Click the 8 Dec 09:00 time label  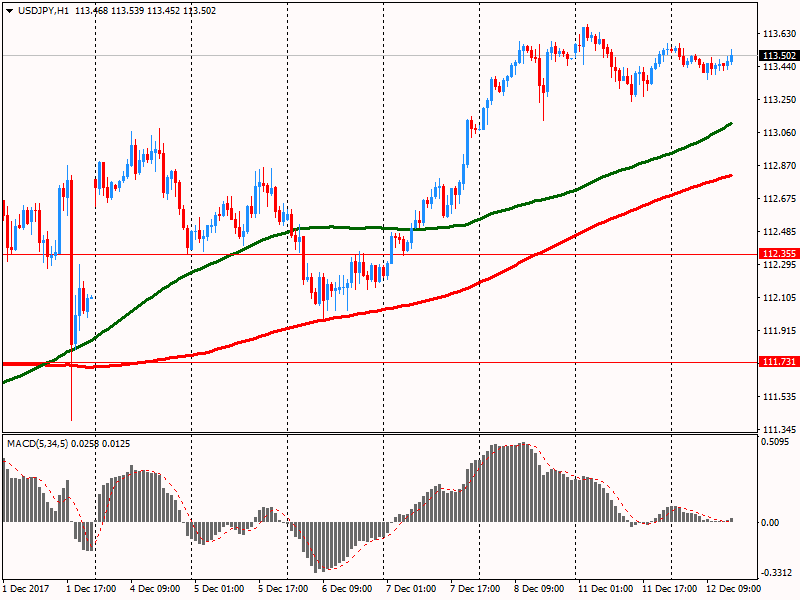coord(539,589)
